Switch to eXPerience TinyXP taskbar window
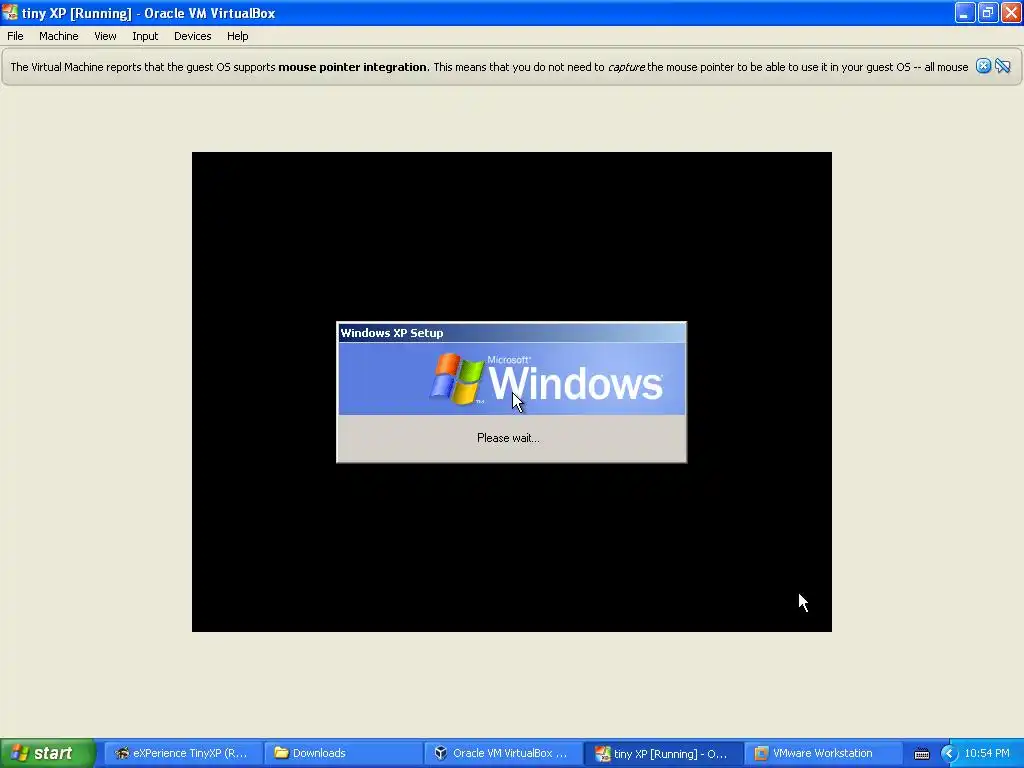The width and height of the screenshot is (1024, 768). tap(182, 753)
